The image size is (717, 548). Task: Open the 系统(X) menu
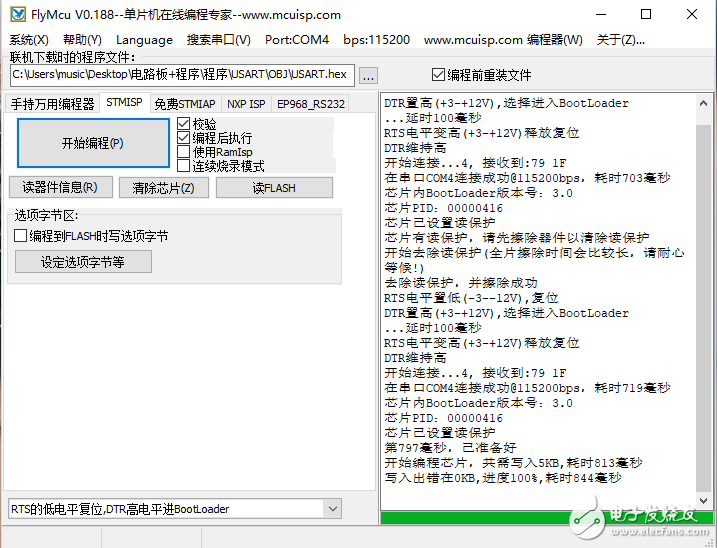(29, 40)
